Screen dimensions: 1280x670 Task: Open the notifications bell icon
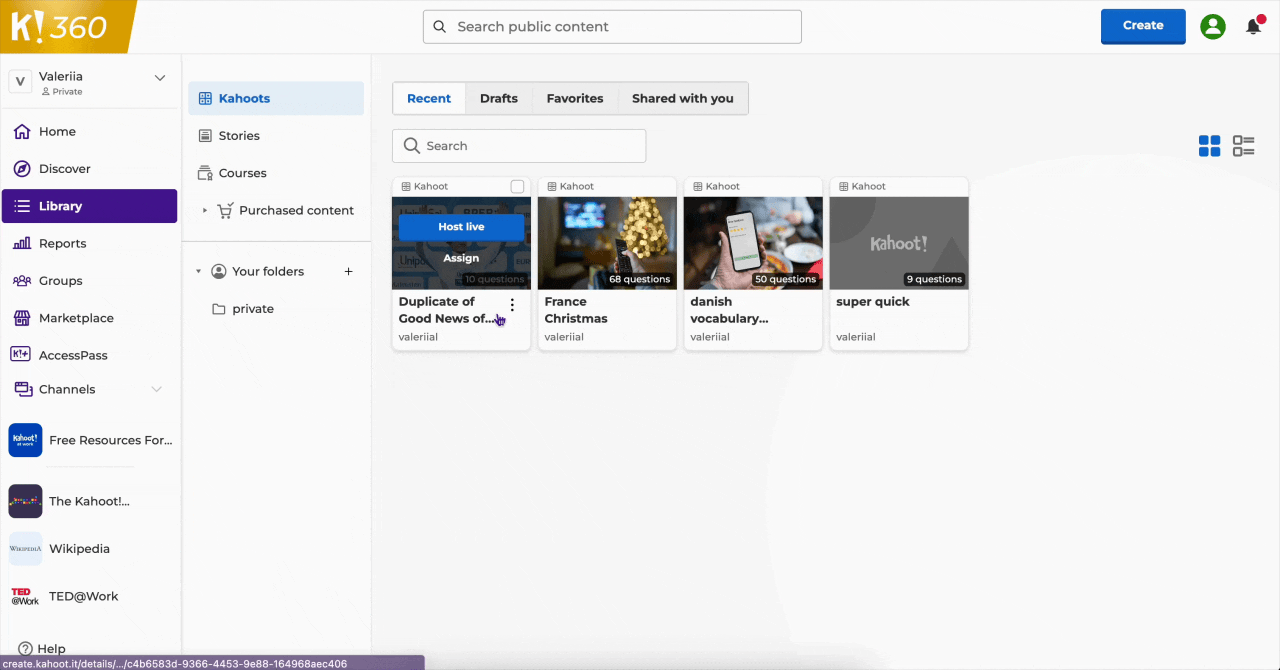coord(1253,27)
